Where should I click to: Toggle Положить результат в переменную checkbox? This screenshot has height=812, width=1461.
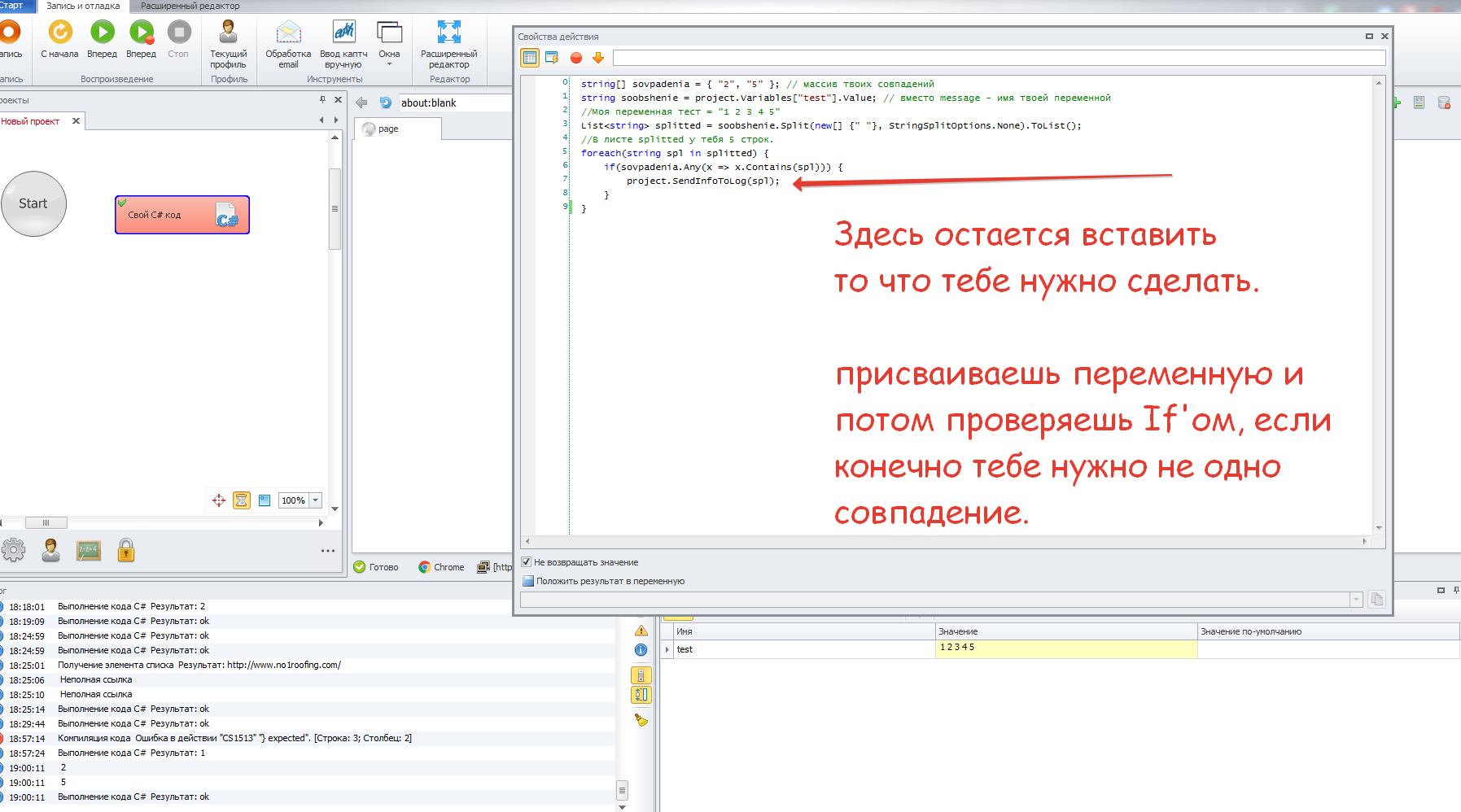point(527,581)
